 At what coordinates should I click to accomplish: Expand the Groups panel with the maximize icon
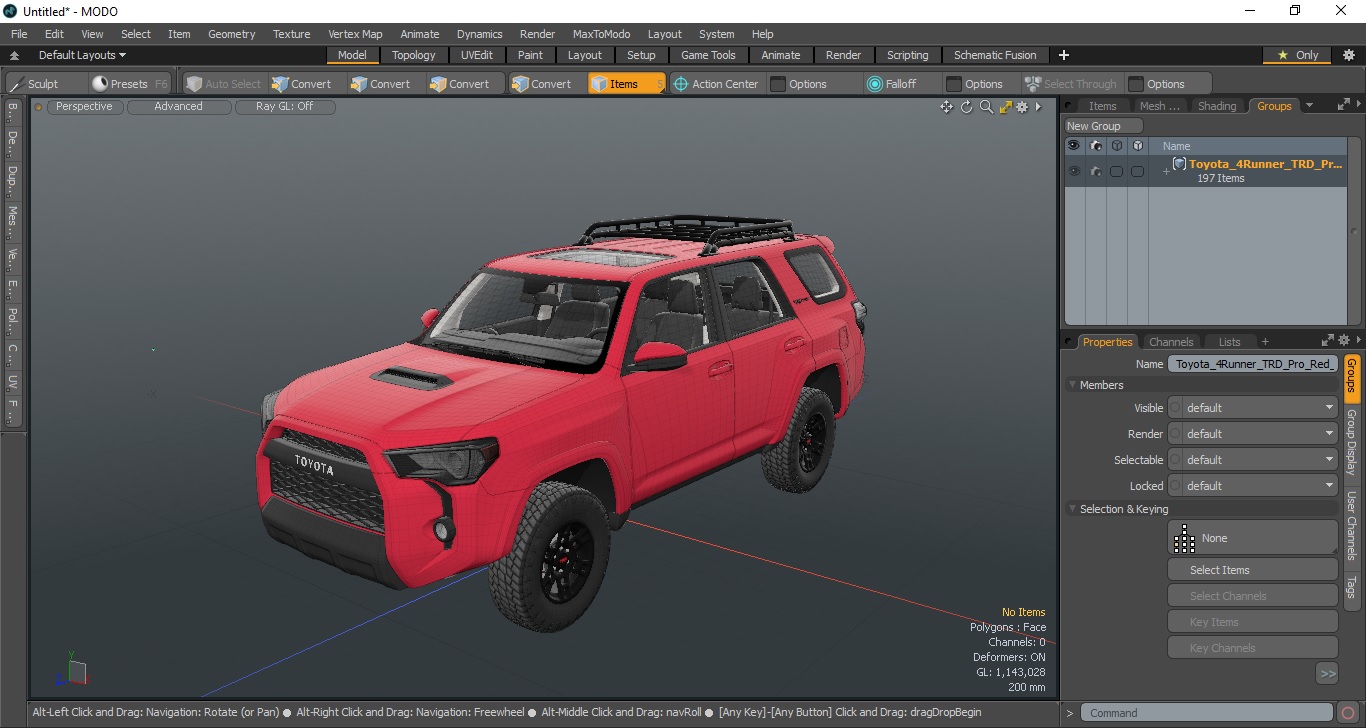pos(1343,104)
